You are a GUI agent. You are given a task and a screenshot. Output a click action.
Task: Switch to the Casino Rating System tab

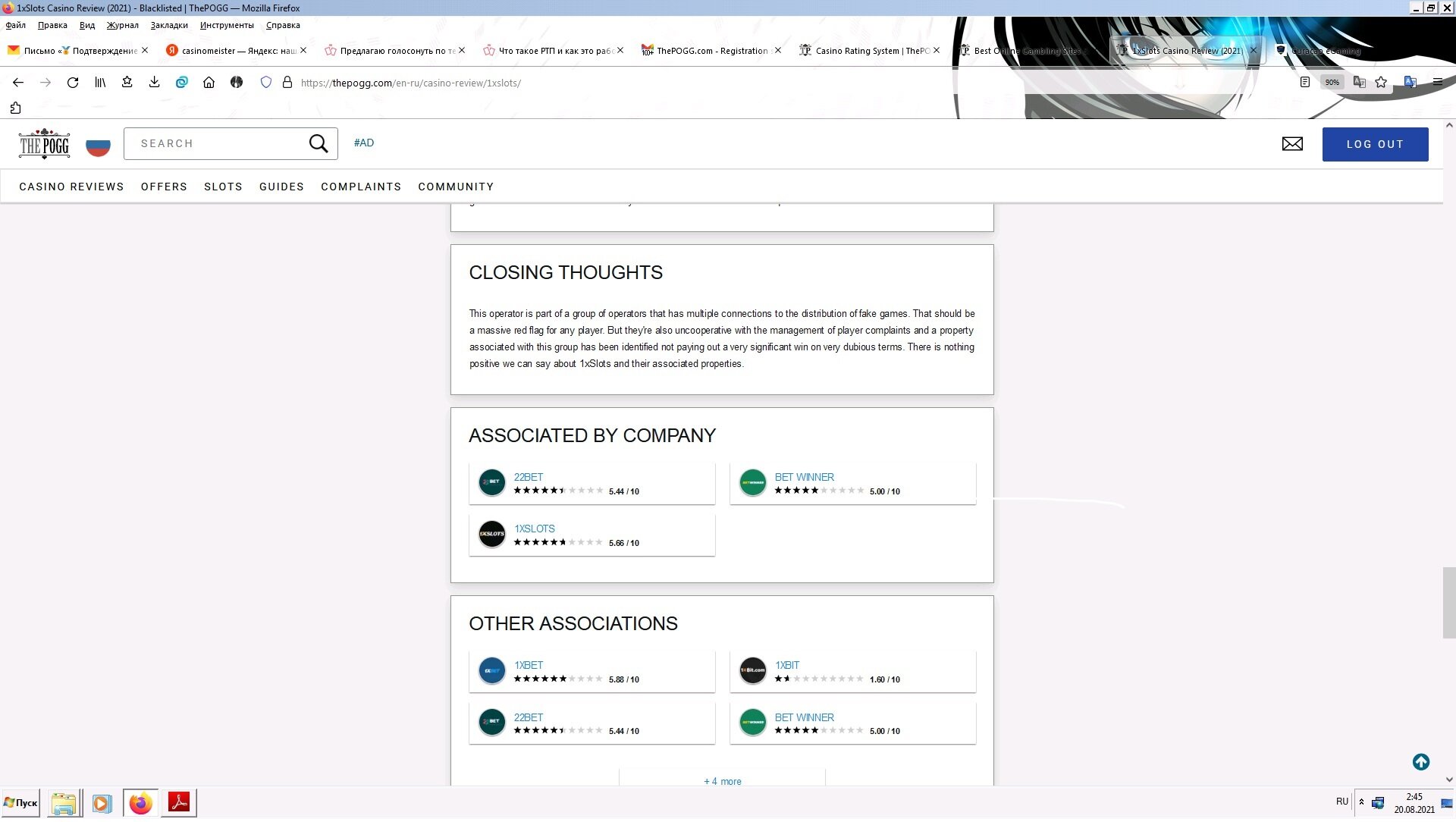click(864, 51)
